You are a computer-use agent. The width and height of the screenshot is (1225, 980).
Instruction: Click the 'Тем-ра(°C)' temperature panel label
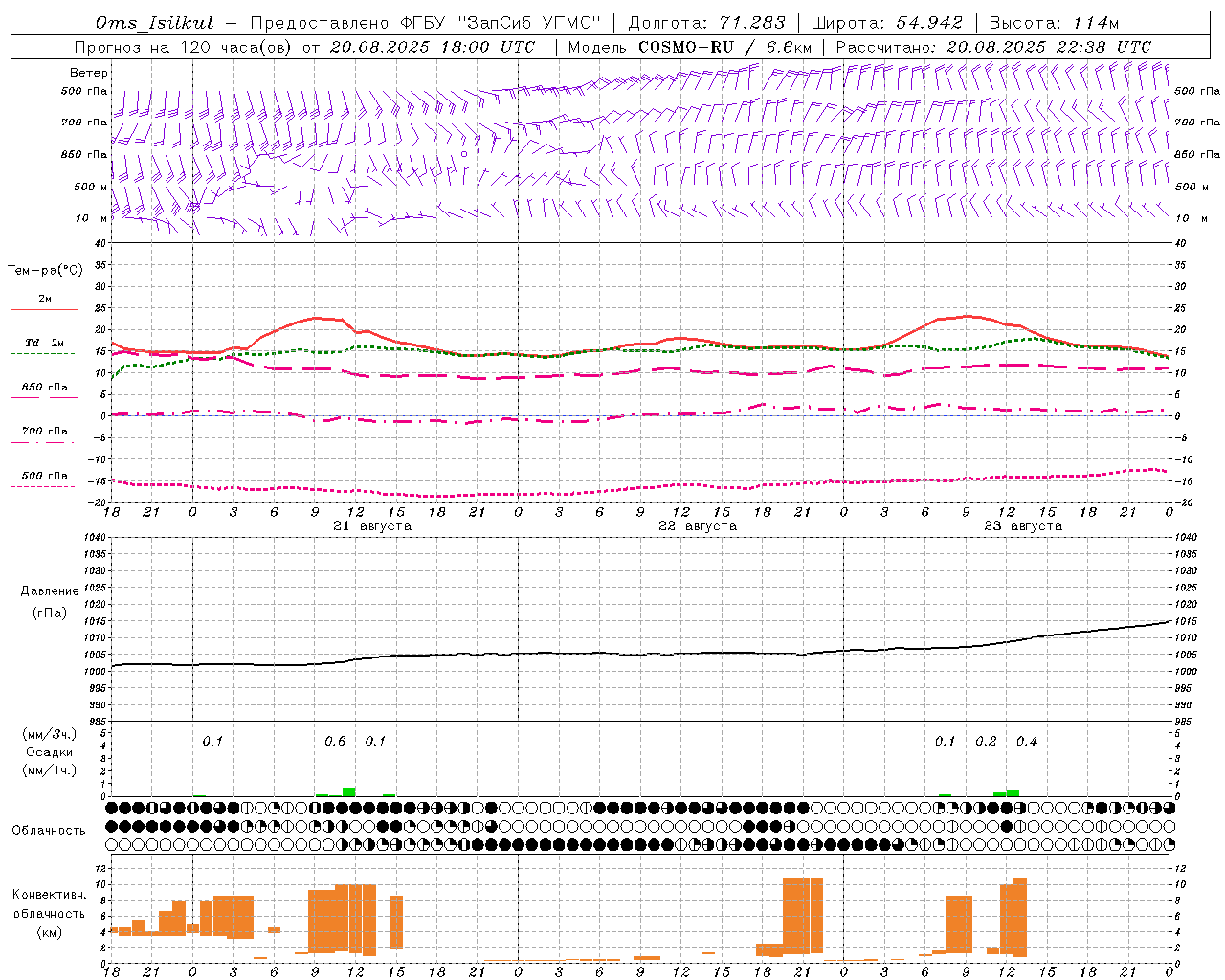(x=45, y=270)
